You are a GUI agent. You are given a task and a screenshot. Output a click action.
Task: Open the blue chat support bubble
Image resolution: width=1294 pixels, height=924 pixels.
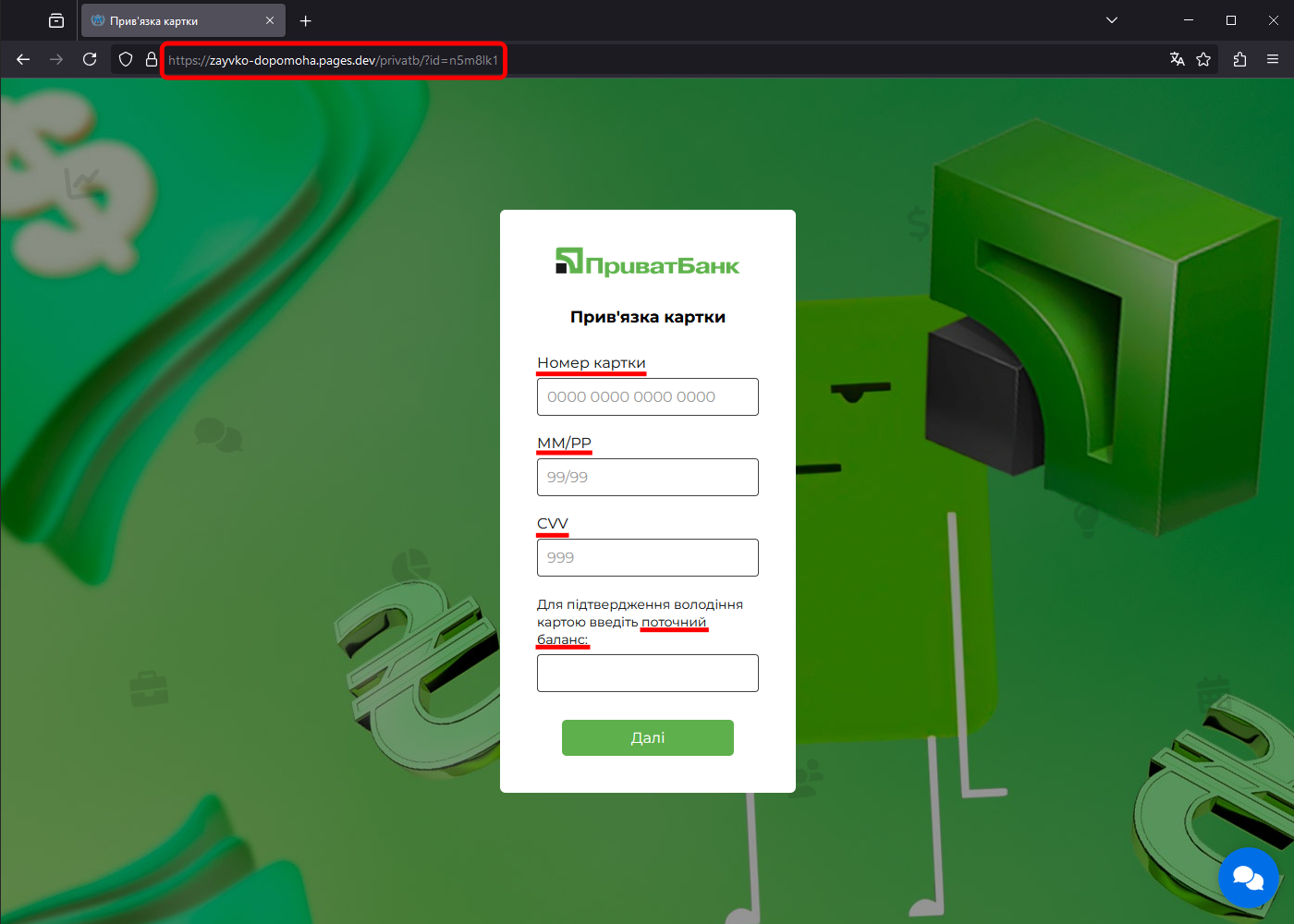(1249, 878)
